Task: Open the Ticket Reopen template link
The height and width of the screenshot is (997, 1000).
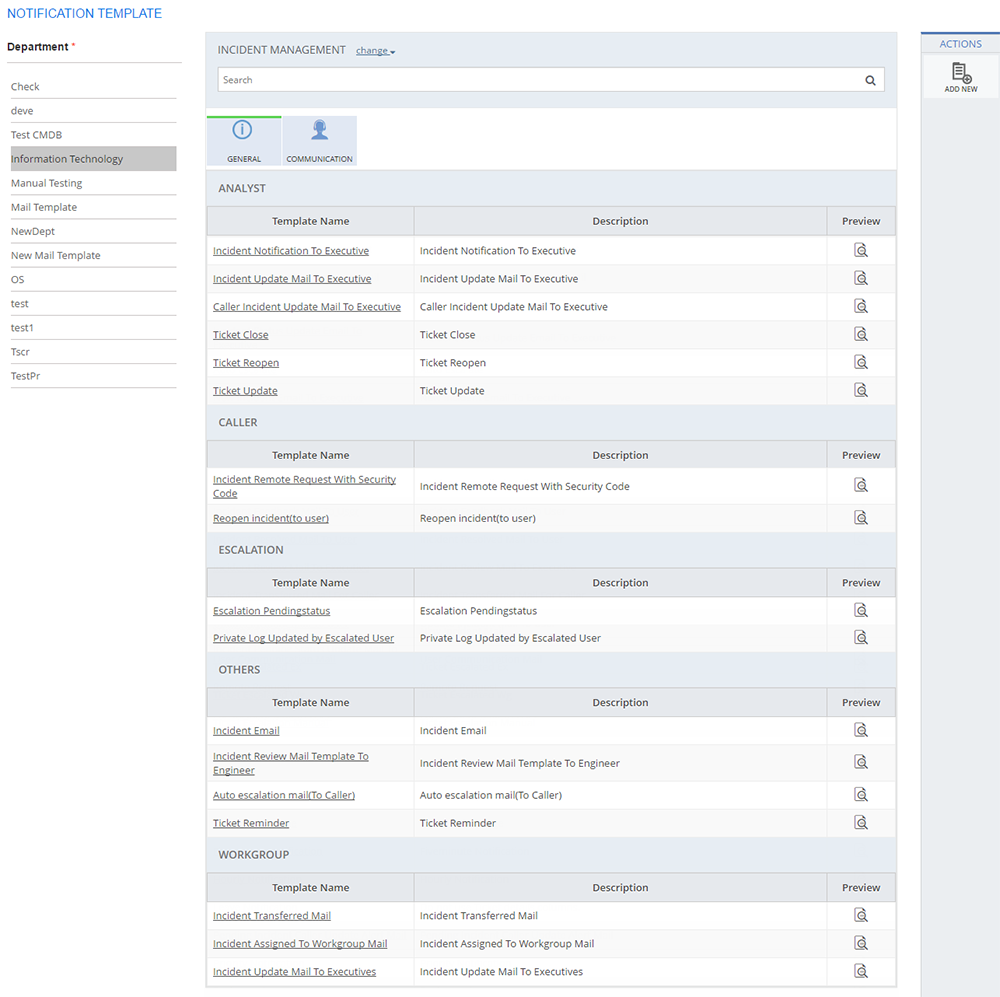Action: pyautogui.click(x=246, y=363)
